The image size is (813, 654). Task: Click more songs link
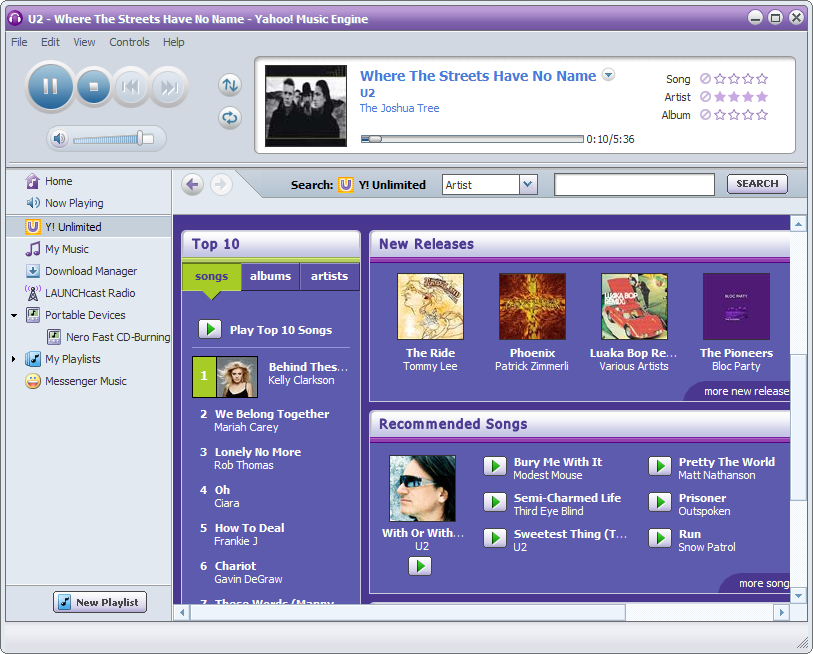(764, 583)
